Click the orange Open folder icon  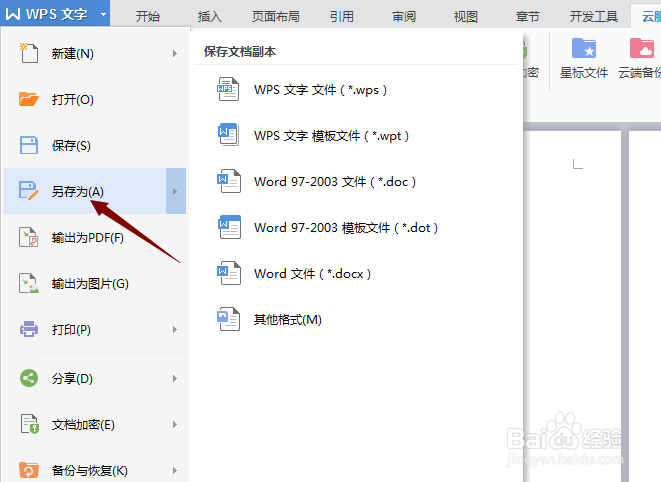click(x=29, y=99)
